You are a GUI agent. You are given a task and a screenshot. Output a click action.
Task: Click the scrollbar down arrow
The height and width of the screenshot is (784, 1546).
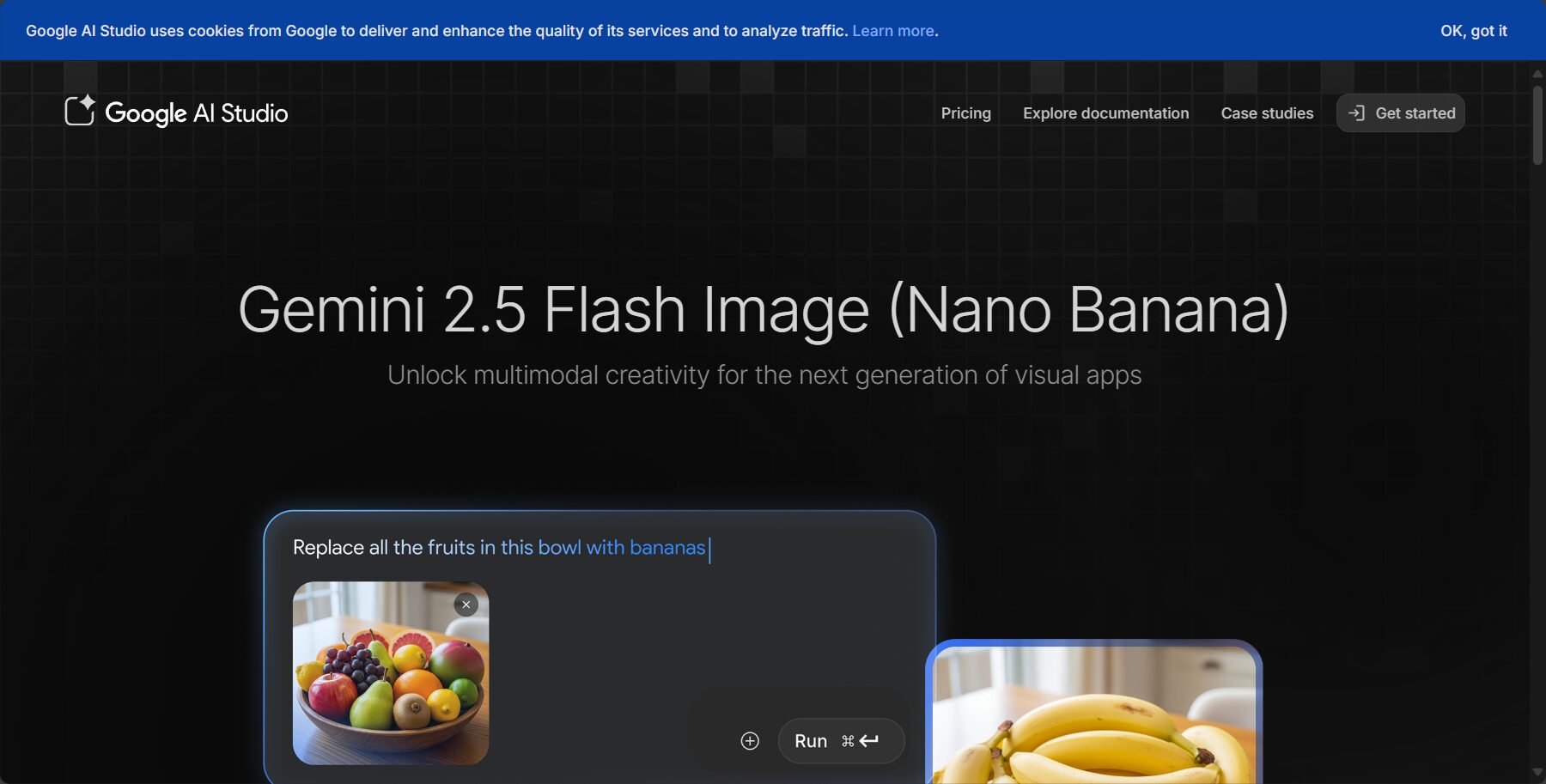click(1537, 773)
